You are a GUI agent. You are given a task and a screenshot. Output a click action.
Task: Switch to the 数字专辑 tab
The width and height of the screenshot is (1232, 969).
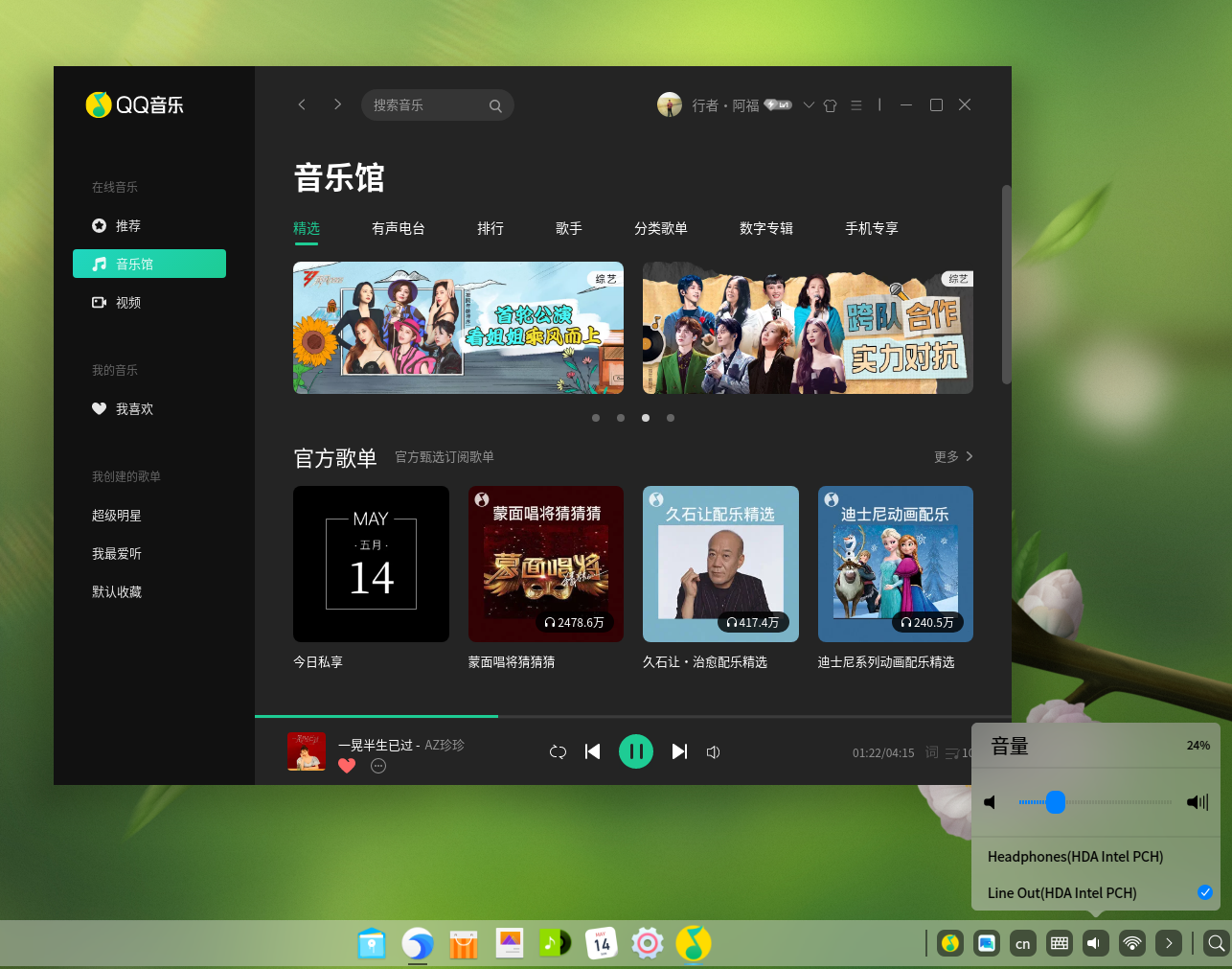point(766,228)
